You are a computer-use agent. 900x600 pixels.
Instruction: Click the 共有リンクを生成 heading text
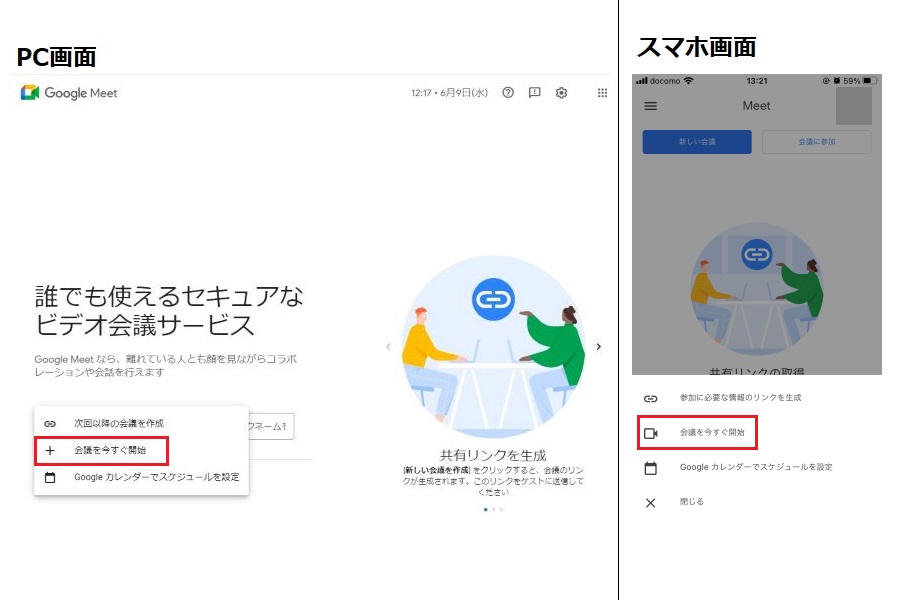coord(492,455)
